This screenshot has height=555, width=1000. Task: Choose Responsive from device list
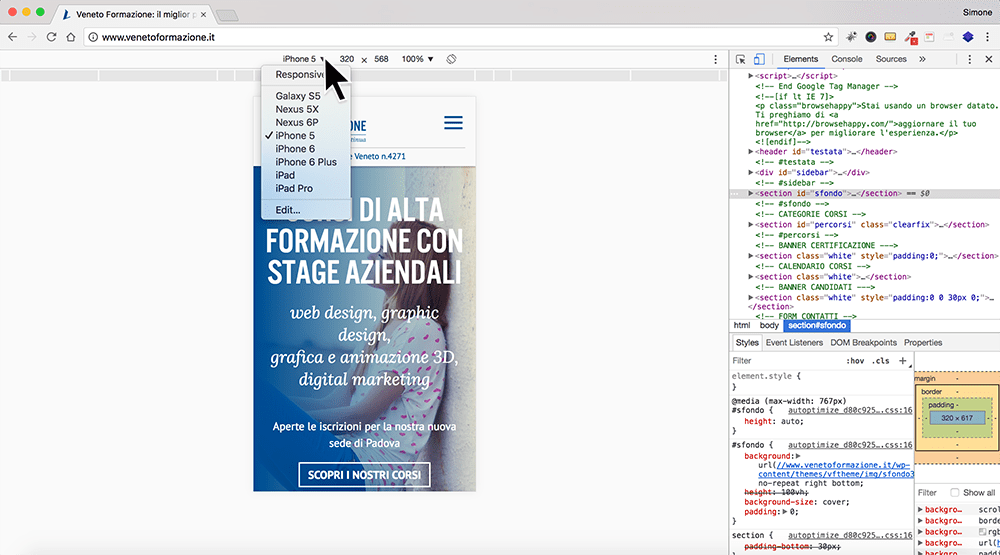[x=300, y=75]
